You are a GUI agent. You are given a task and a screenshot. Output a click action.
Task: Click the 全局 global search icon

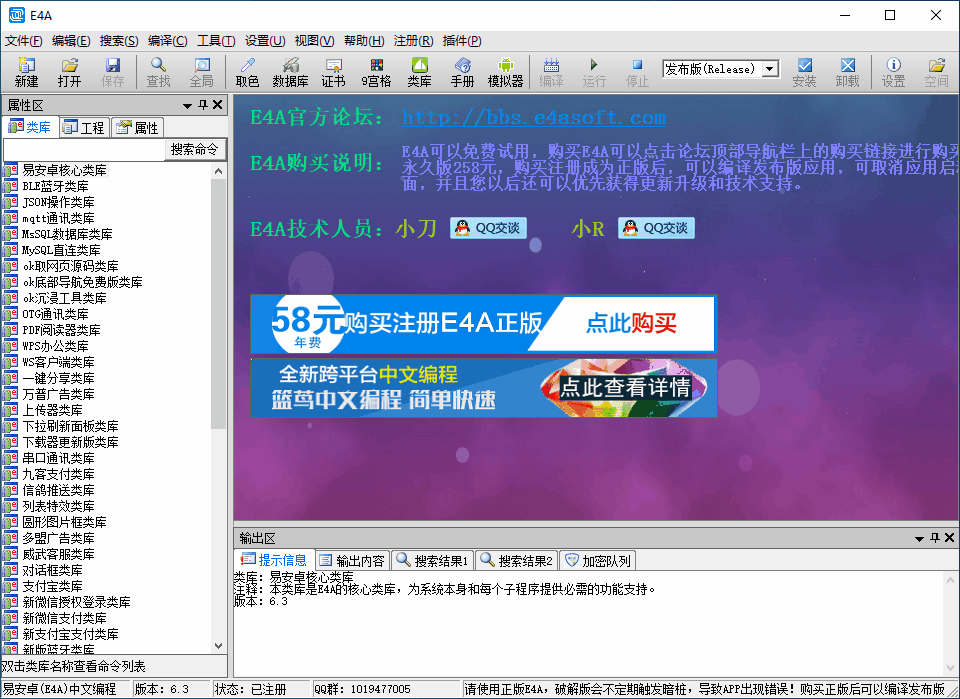[201, 72]
